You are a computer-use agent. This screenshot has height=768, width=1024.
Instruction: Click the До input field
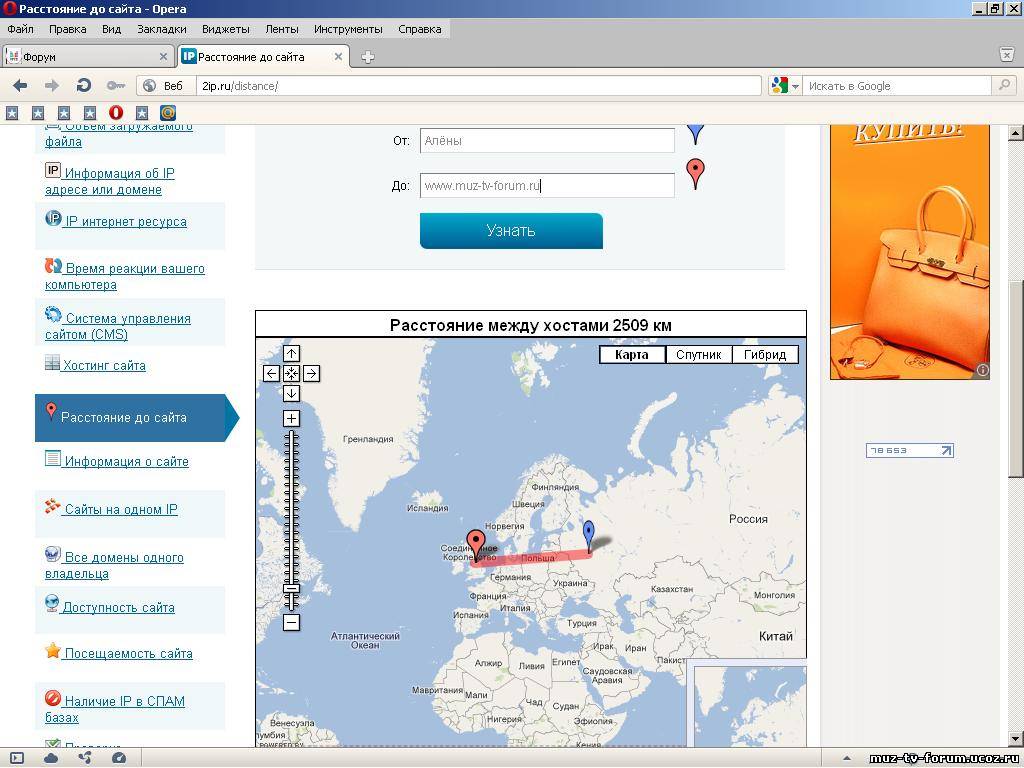(x=547, y=185)
